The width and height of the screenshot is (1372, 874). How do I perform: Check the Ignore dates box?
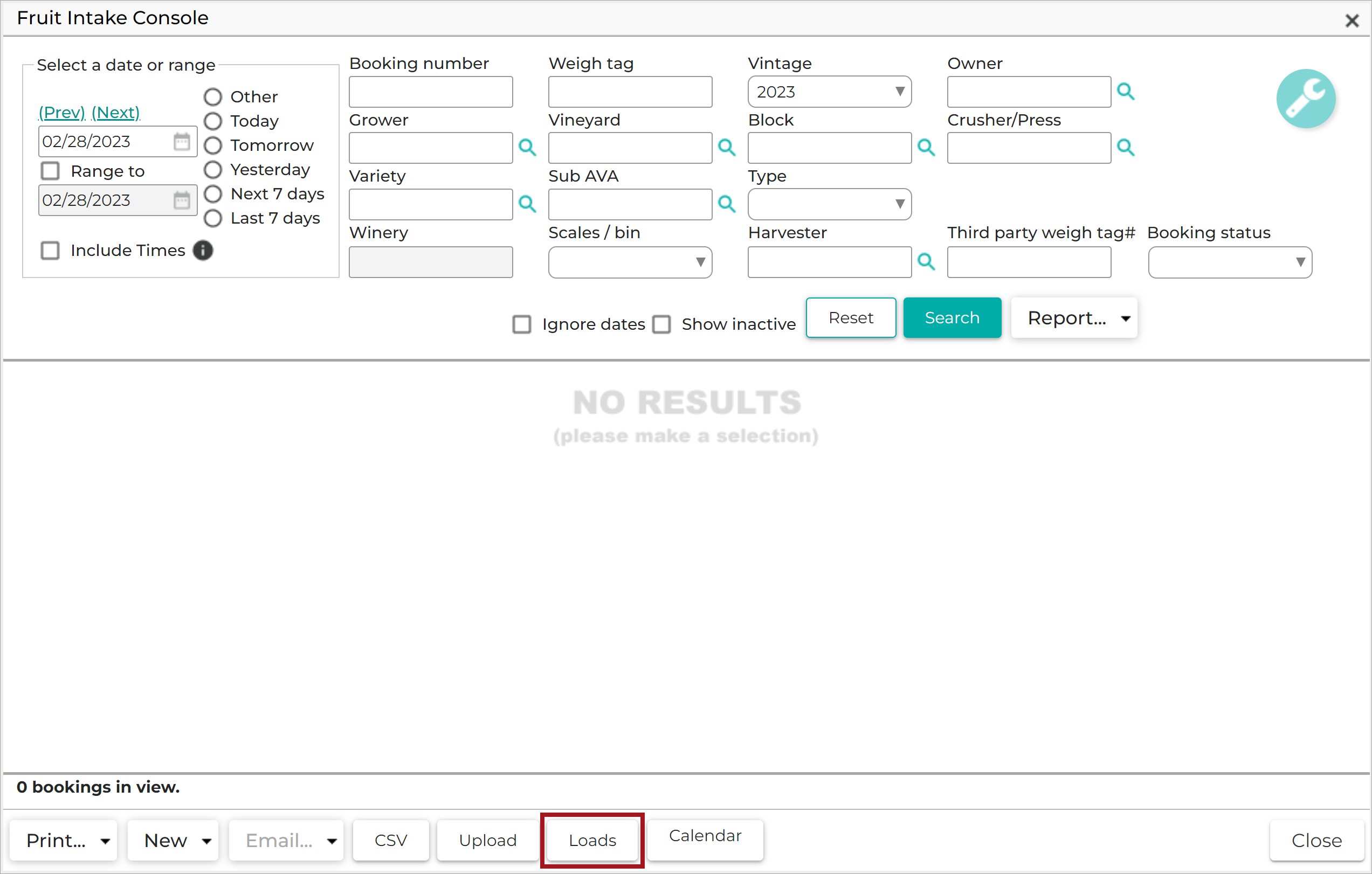point(521,324)
